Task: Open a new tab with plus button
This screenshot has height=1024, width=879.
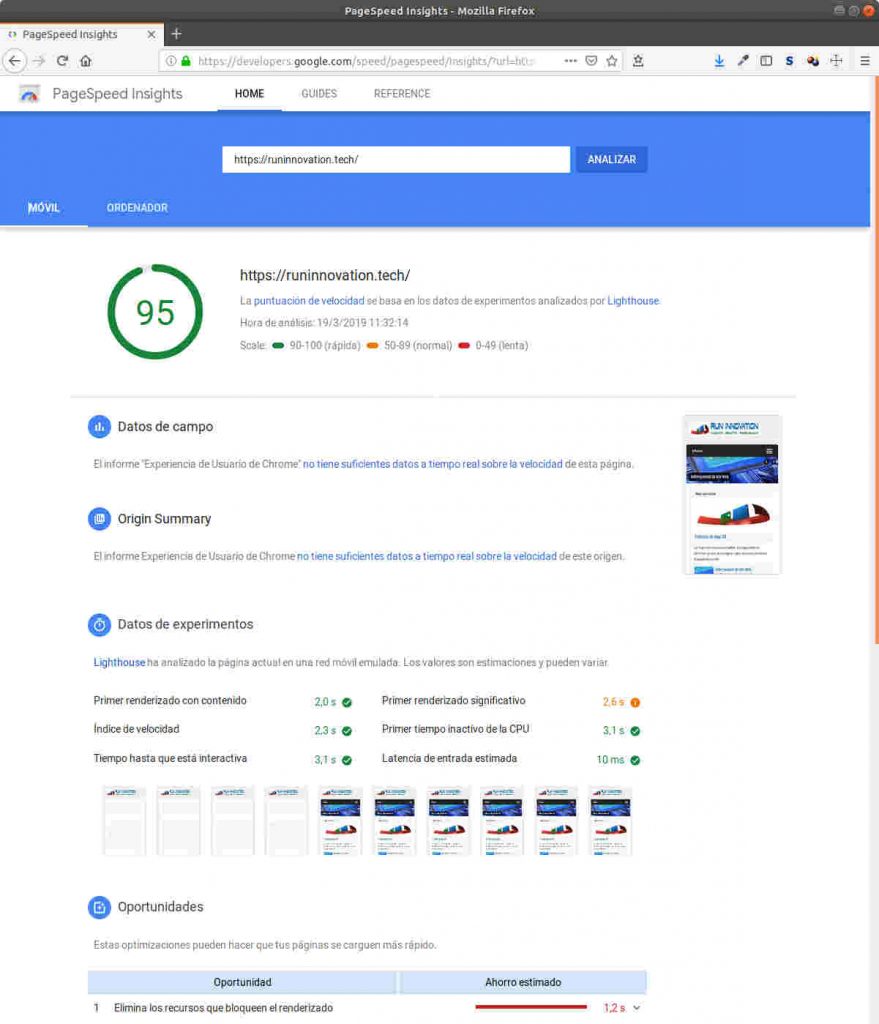Action: tap(176, 34)
